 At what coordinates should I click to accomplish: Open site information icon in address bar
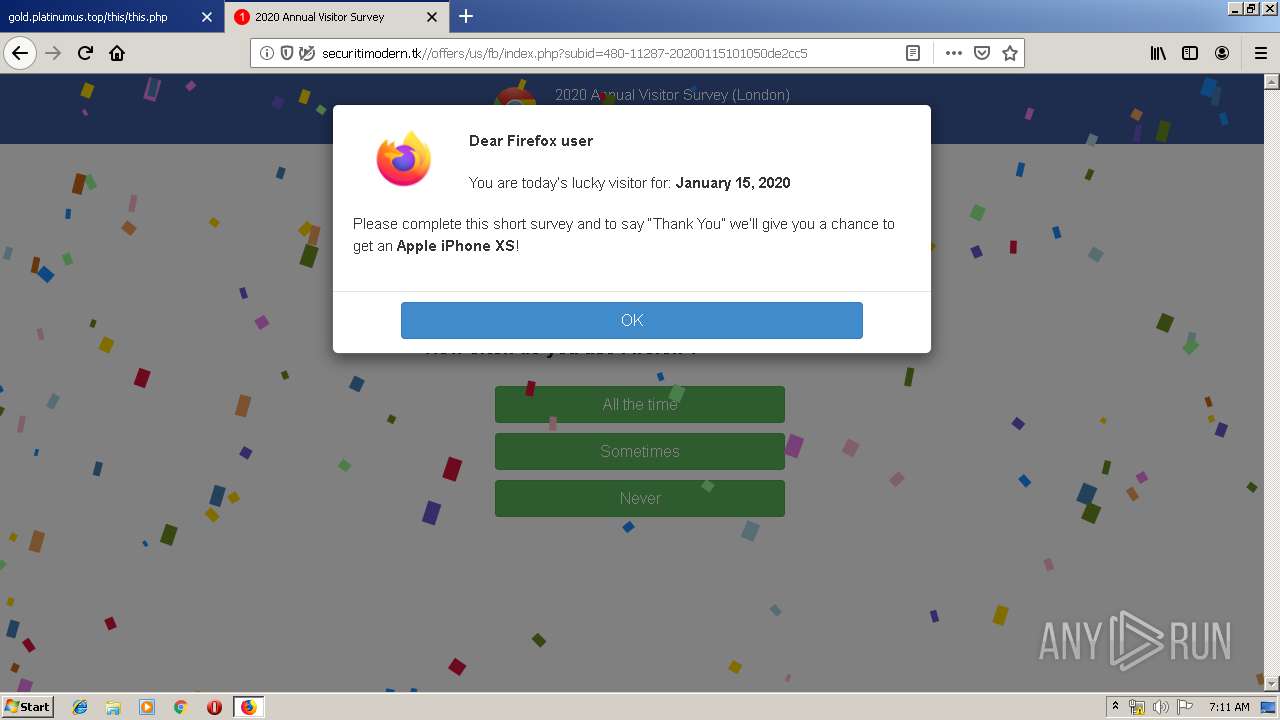pos(267,53)
